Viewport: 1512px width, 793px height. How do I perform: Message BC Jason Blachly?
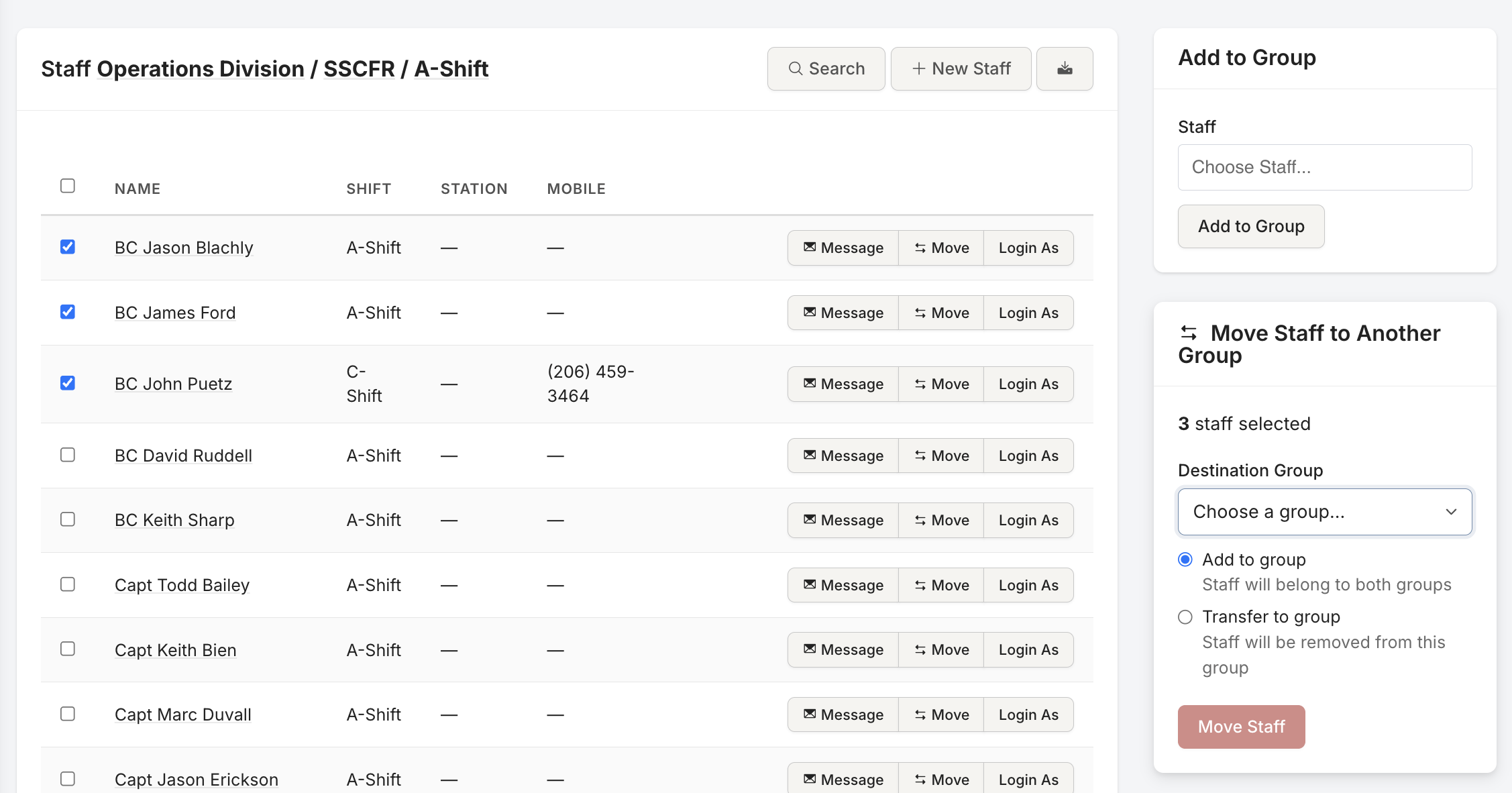click(843, 248)
